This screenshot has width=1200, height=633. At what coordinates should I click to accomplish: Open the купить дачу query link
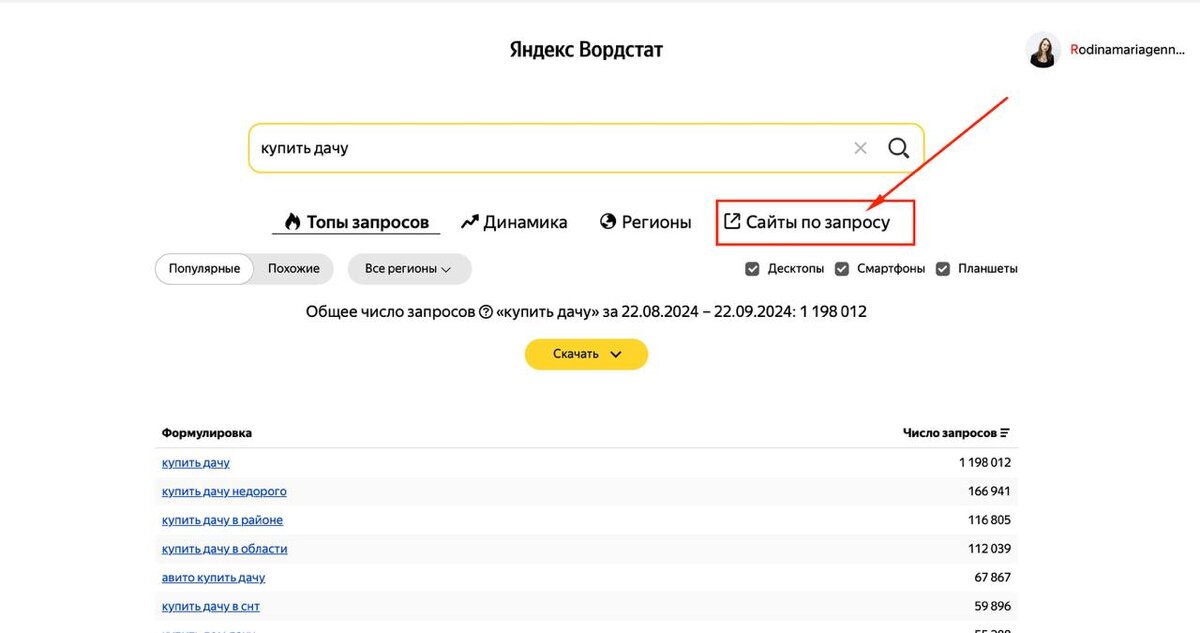click(196, 463)
